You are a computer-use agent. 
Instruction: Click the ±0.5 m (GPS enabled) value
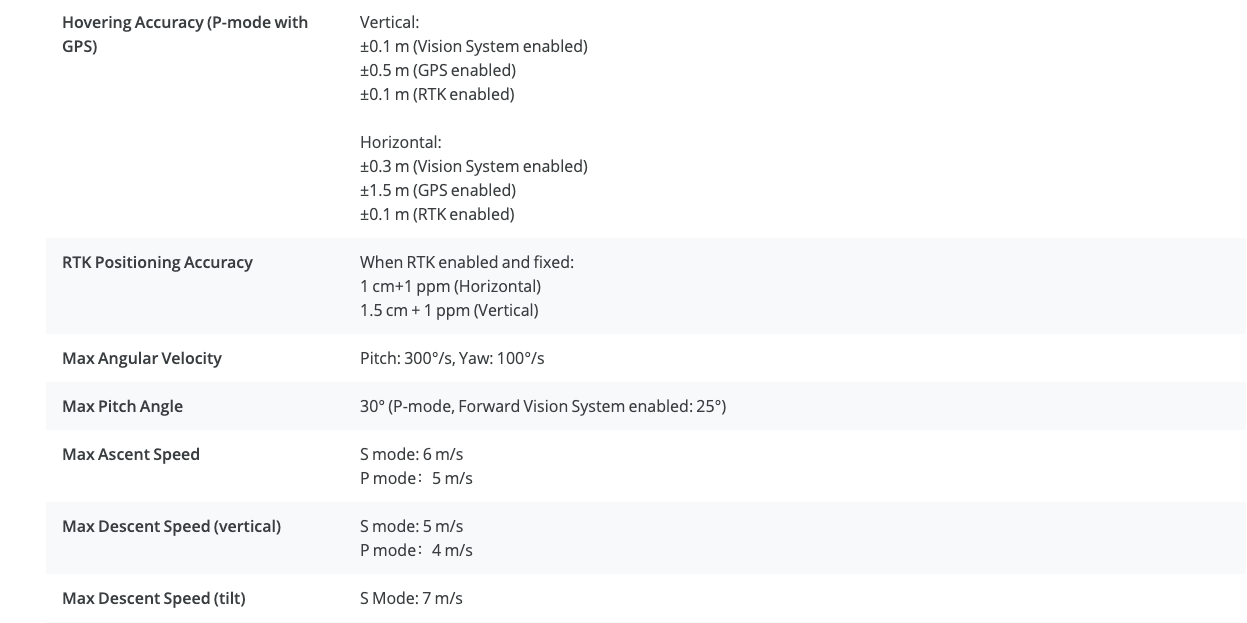pyautogui.click(x=438, y=70)
